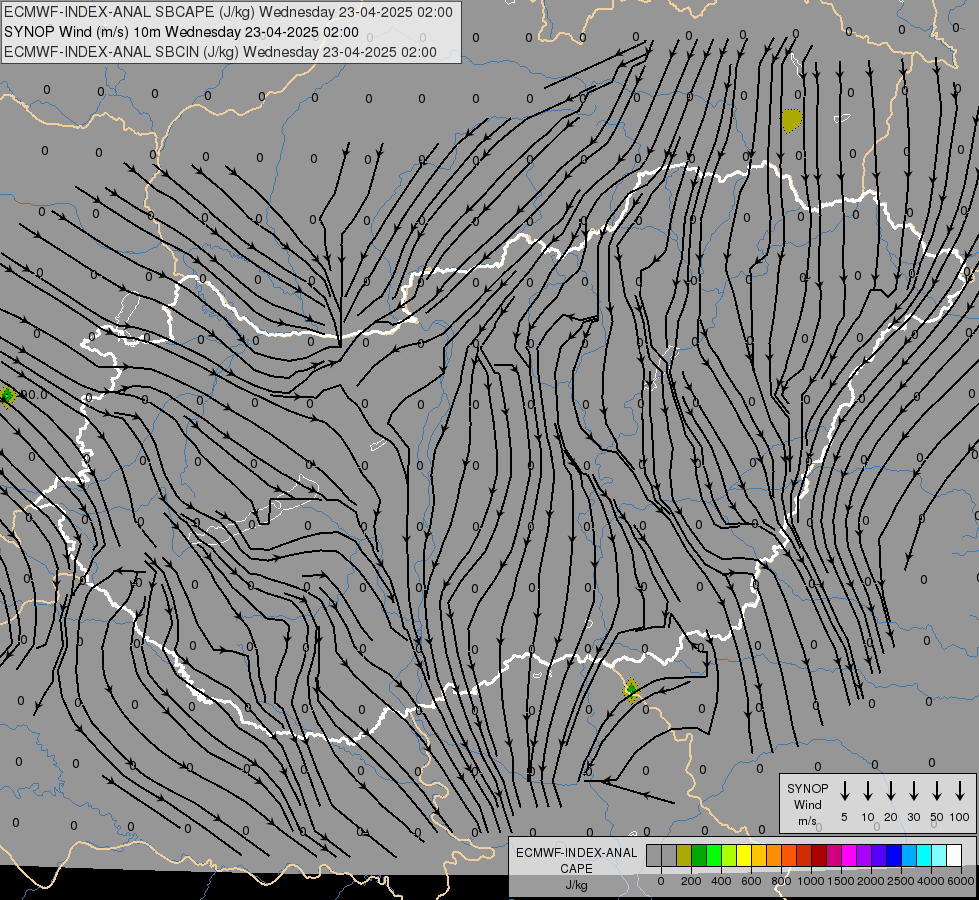Select the dark green CAPE legend swatch
Image resolution: width=979 pixels, height=900 pixels.
tap(699, 855)
